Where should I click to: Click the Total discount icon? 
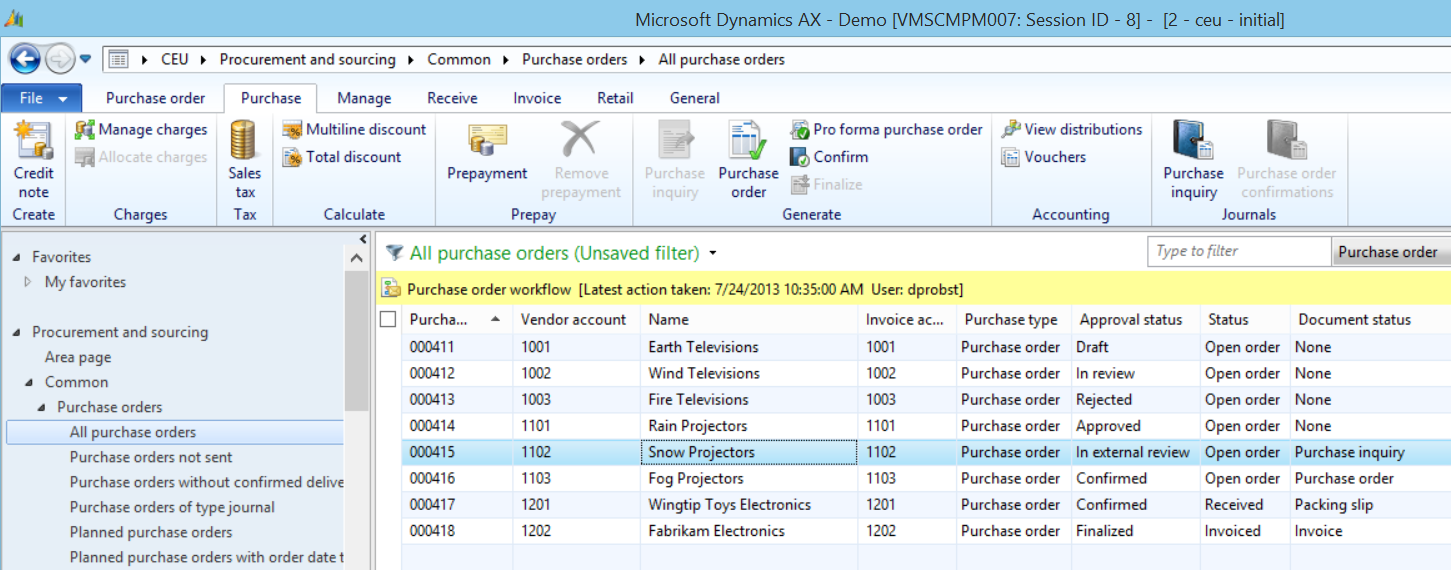click(x=292, y=157)
